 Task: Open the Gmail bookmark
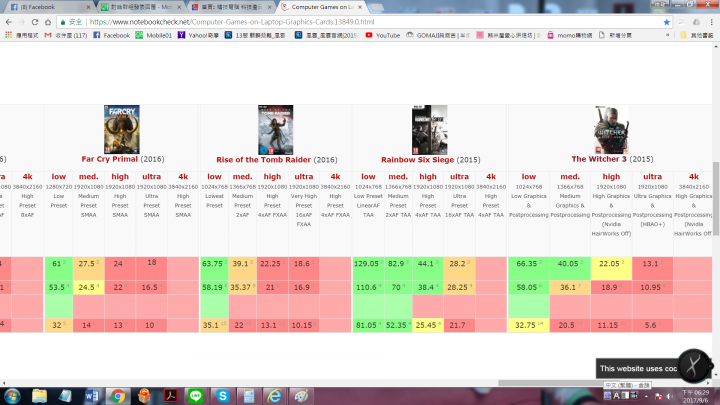[65, 35]
